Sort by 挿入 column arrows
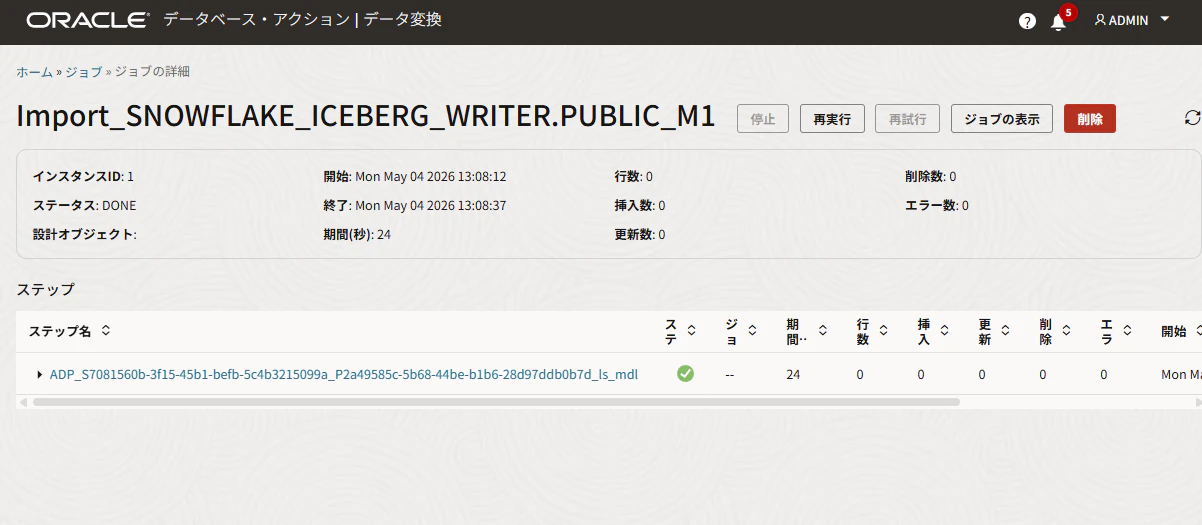This screenshot has width=1202, height=525. point(945,331)
